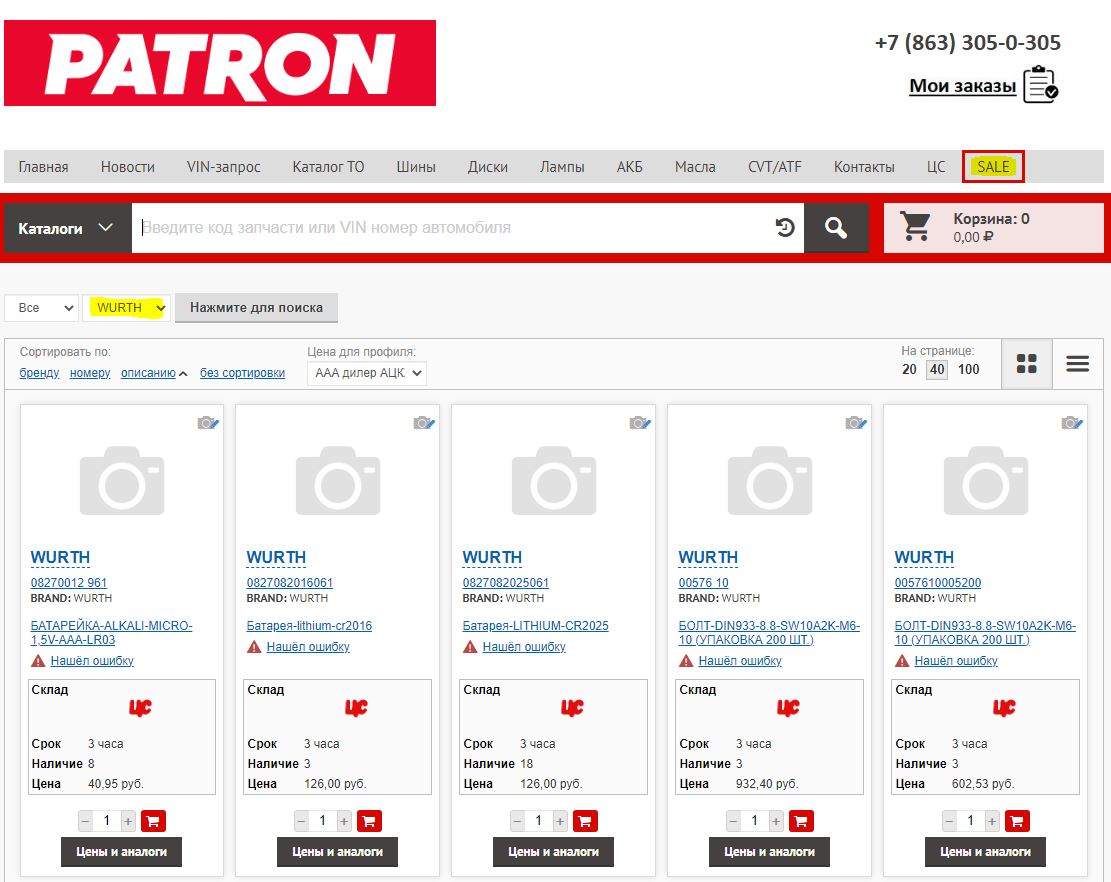The height and width of the screenshot is (882, 1111).
Task: Click ЦС warehouse logo on 08270012 961 card
Action: pos(140,707)
